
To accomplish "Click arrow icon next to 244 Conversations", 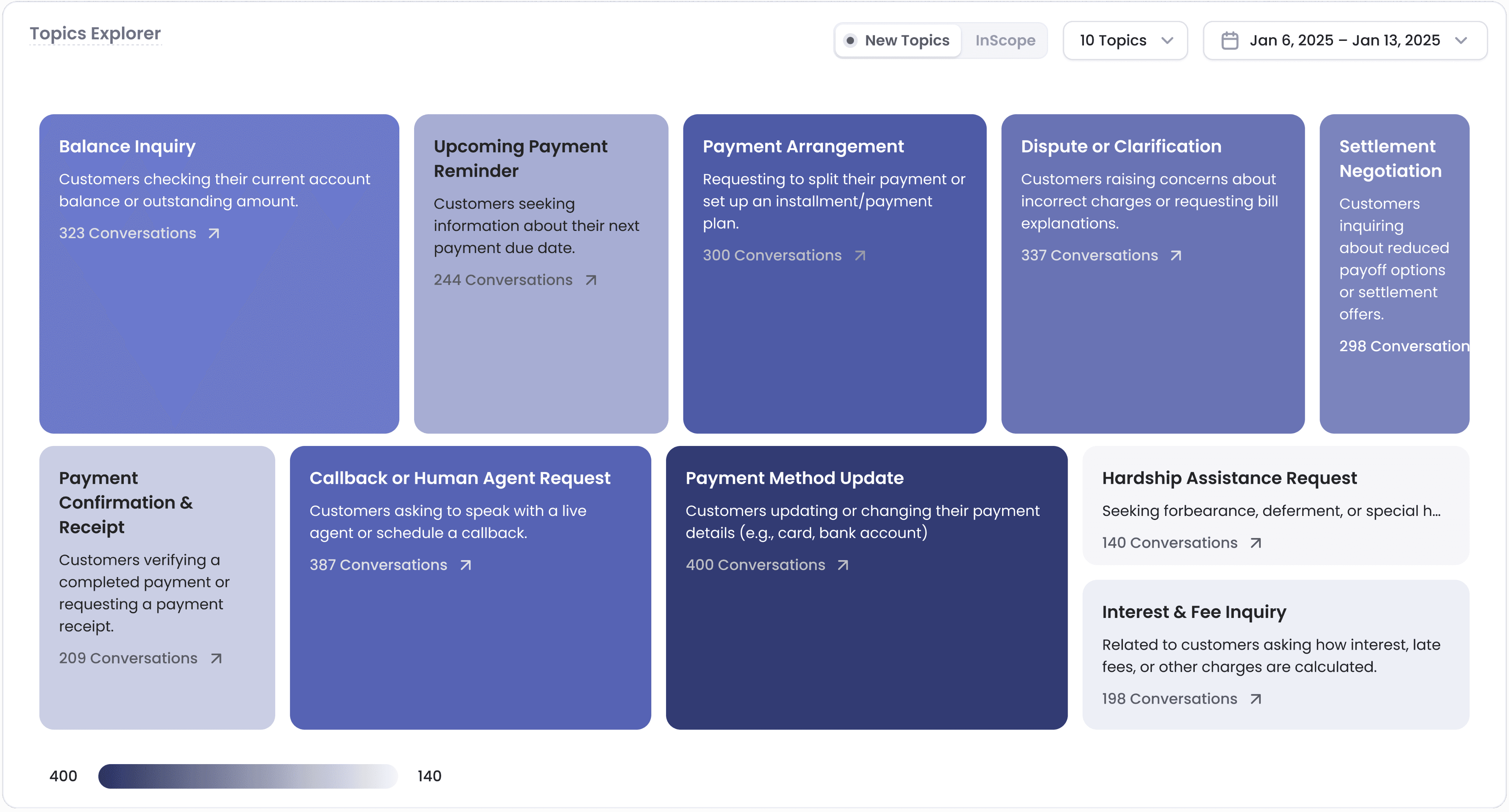I will (591, 280).
